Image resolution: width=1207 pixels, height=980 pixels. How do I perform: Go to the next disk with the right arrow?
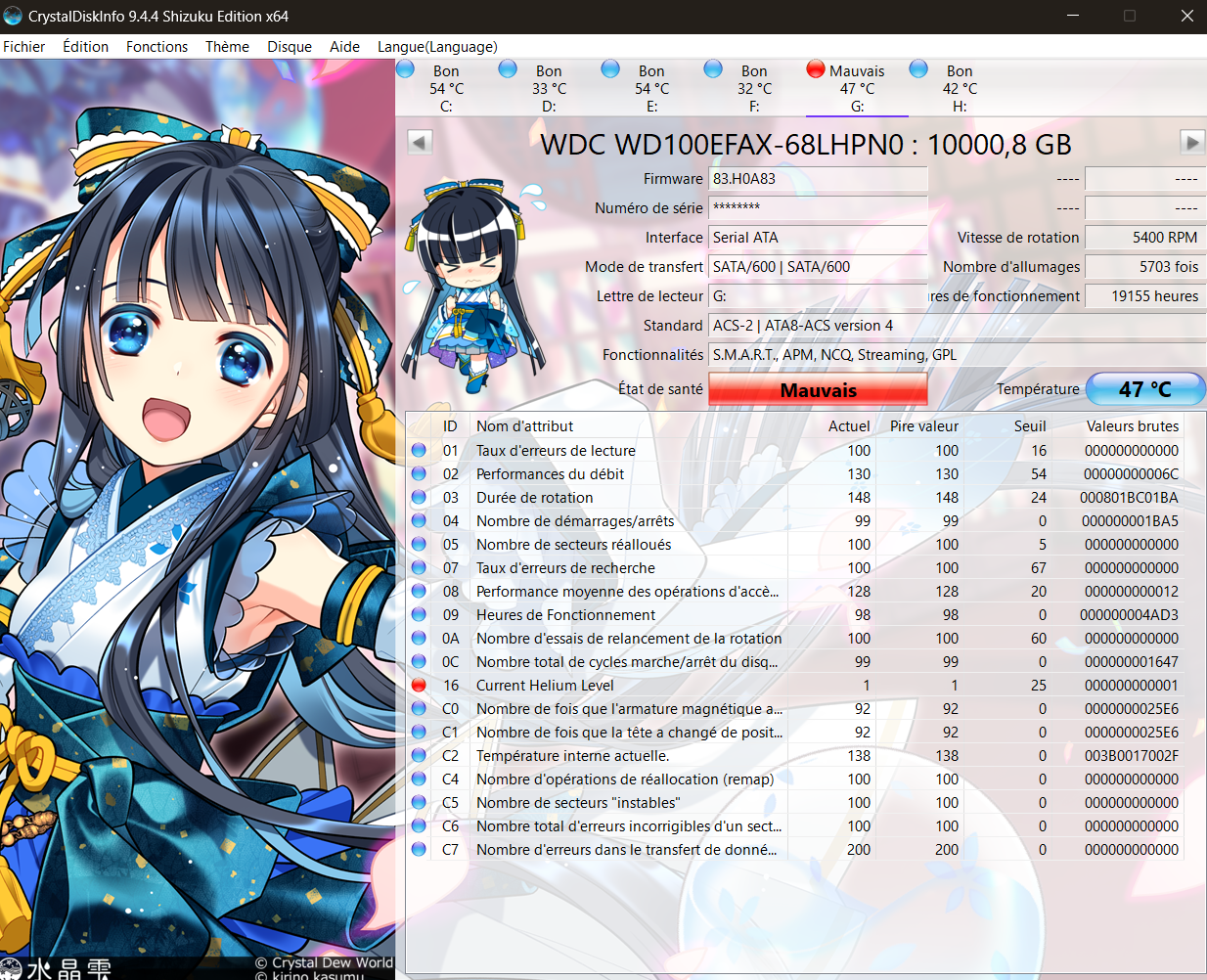(1192, 142)
